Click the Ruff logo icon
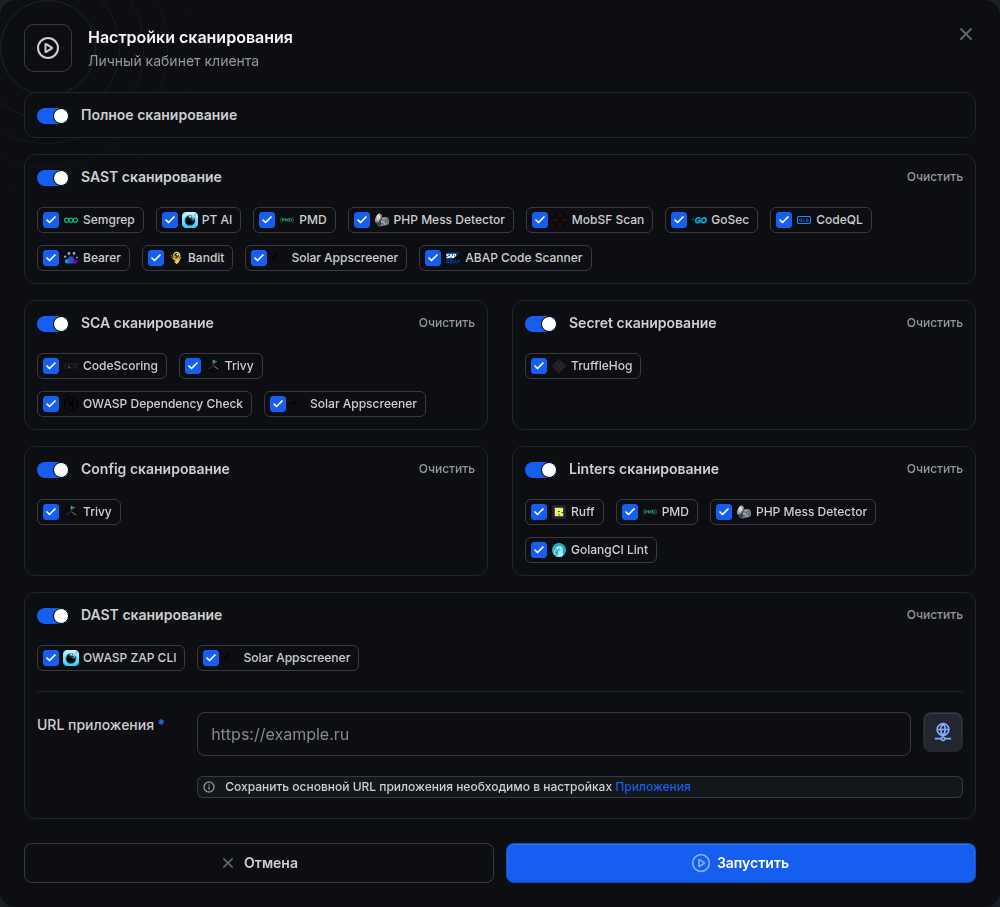The width and height of the screenshot is (1000, 907). pos(559,512)
